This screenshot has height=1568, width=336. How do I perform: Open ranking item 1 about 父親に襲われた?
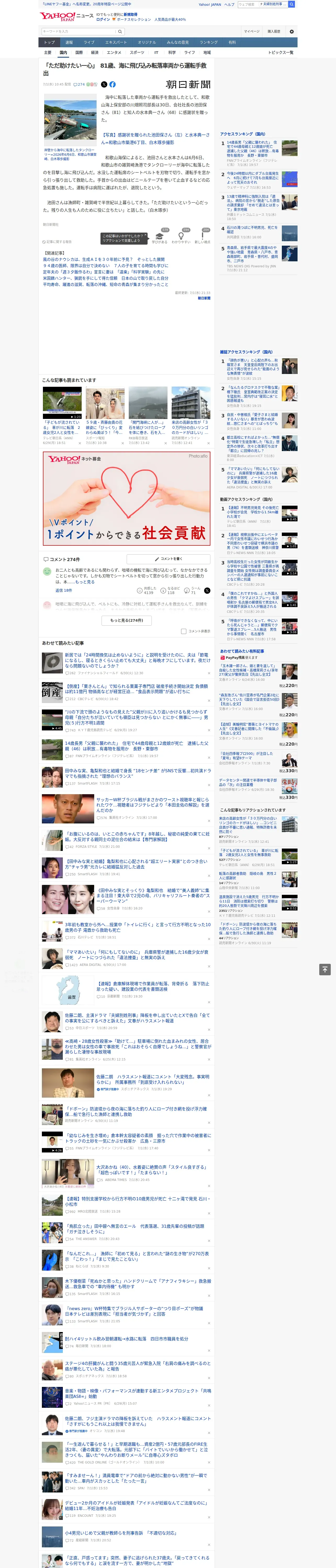point(253,148)
